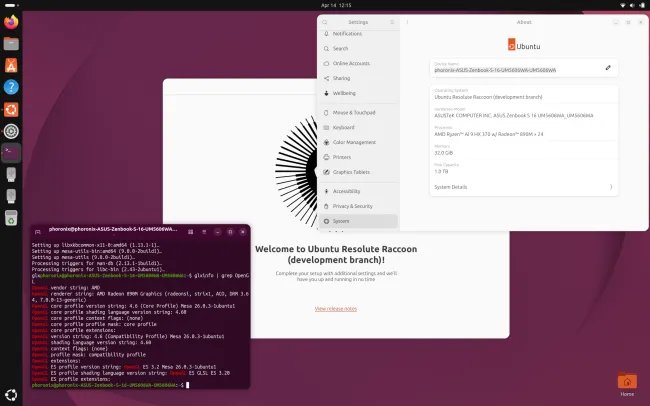
Task: Click the Settings sidebar search magnifier icon
Action: pos(325,22)
